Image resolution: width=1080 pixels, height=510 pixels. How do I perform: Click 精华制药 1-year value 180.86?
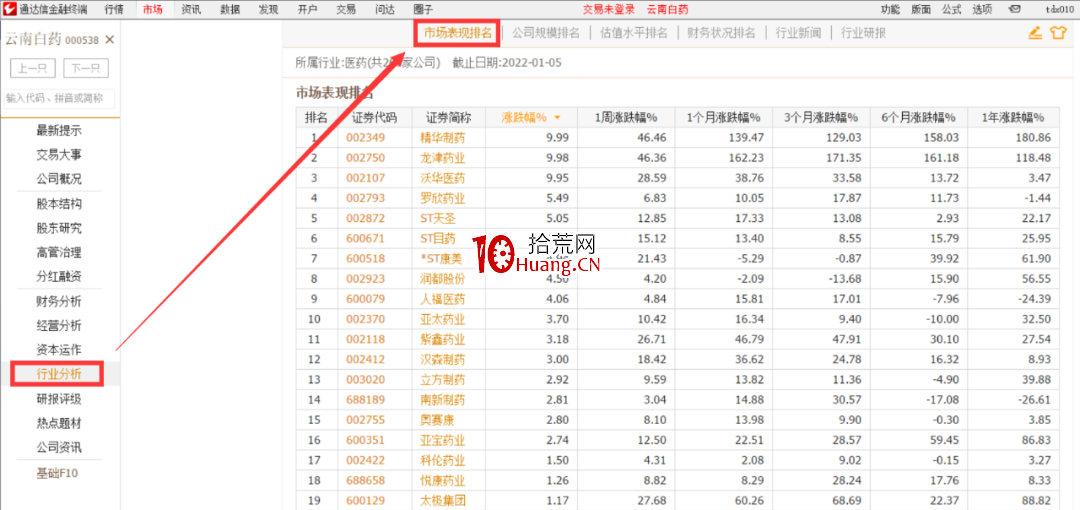point(1035,138)
